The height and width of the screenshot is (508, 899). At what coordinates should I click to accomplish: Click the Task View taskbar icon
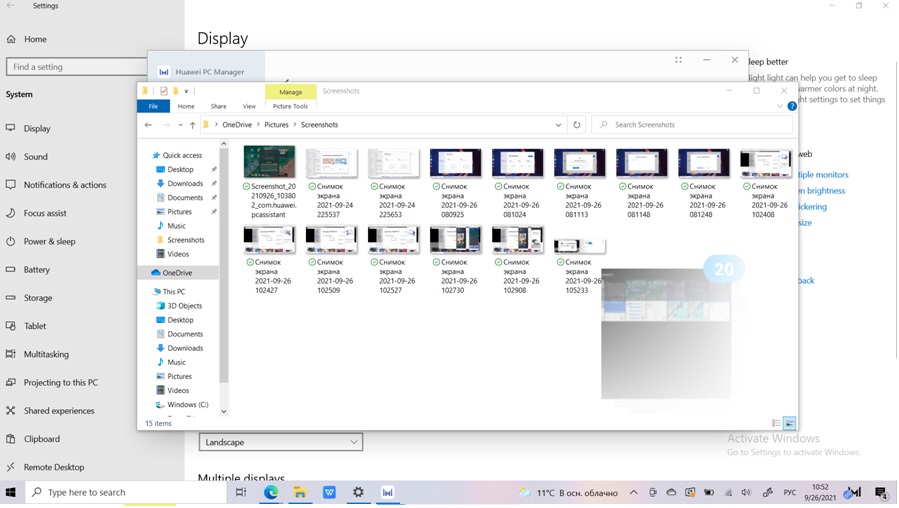[241, 492]
